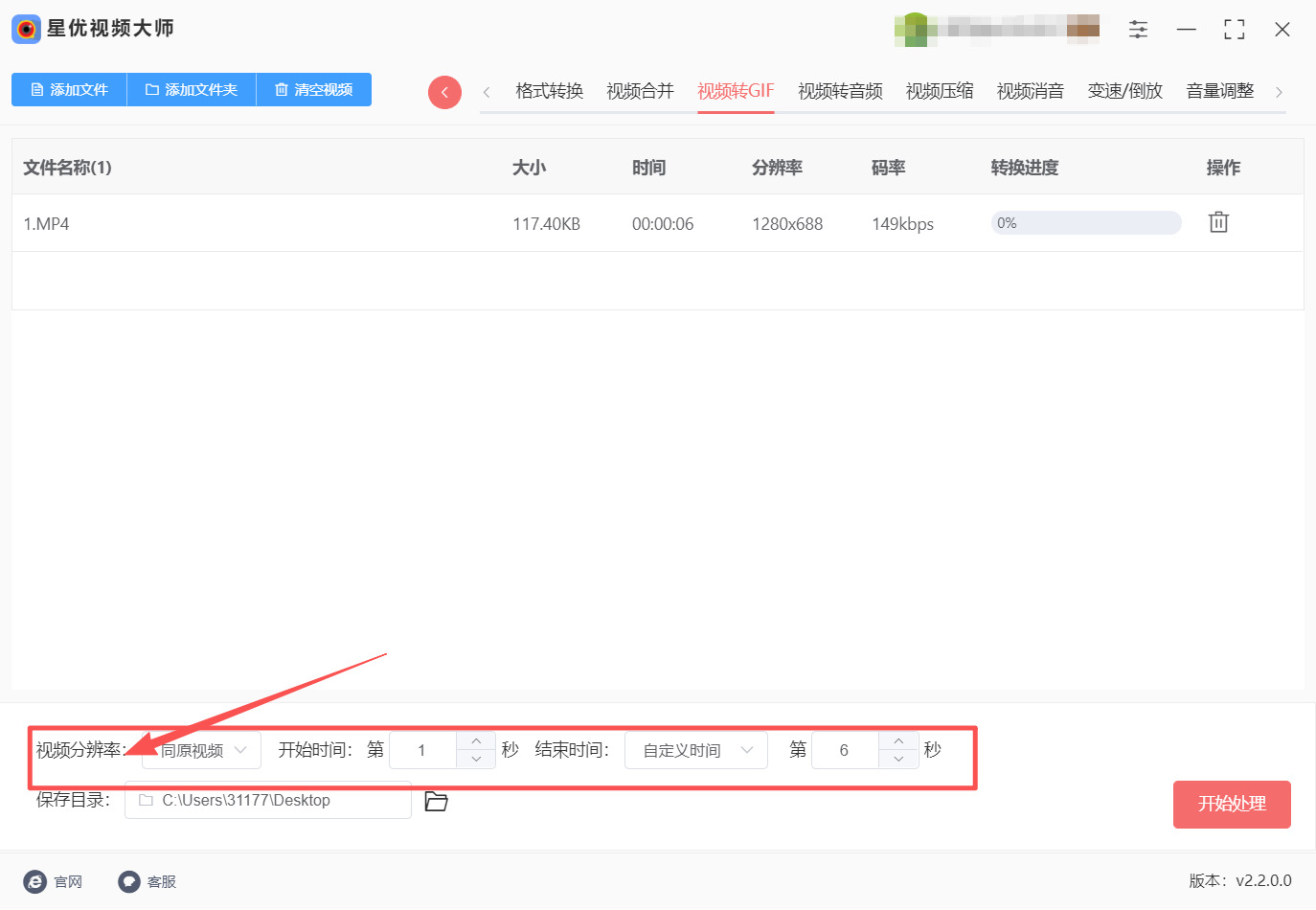The image size is (1316, 910).
Task: Expand the 结束时间 自定义时间 dropdown
Action: [696, 750]
